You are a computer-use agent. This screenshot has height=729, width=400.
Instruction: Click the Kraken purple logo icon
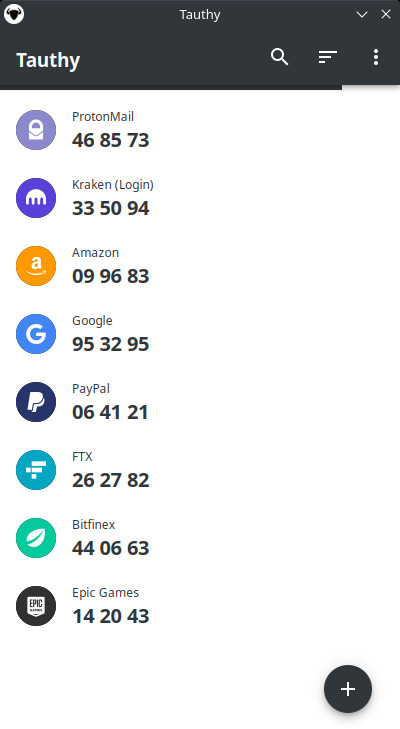pos(36,198)
